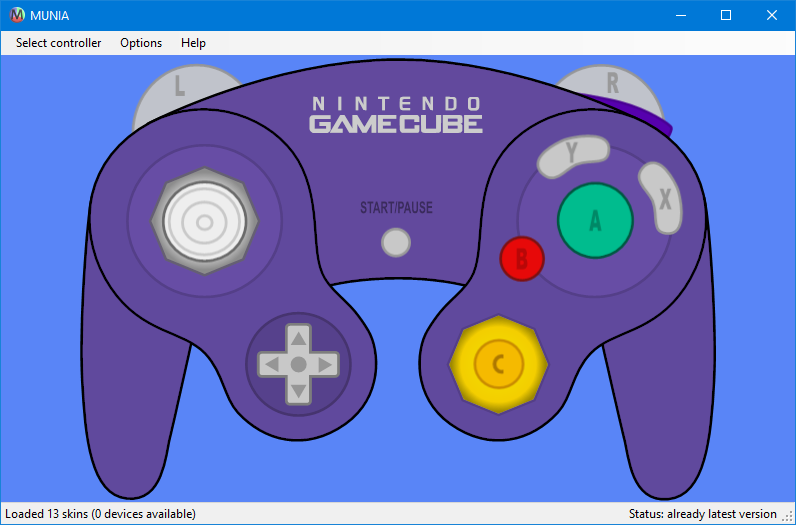796x525 pixels.
Task: Click the grey Y button on controller
Action: coord(573,156)
